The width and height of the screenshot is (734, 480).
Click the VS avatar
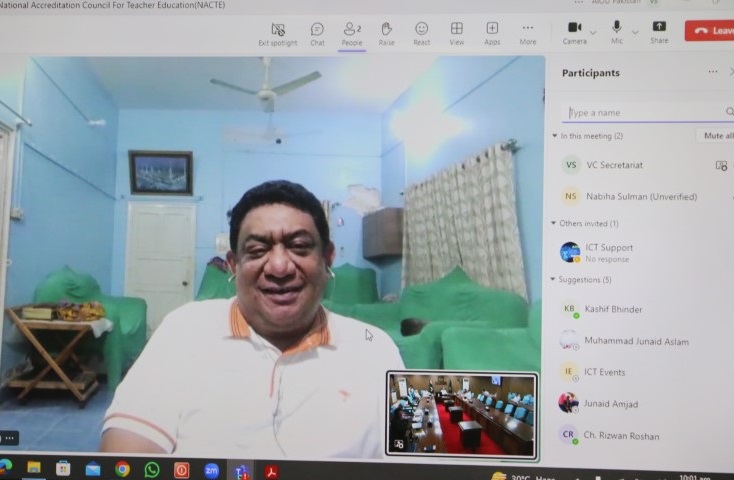click(x=571, y=165)
